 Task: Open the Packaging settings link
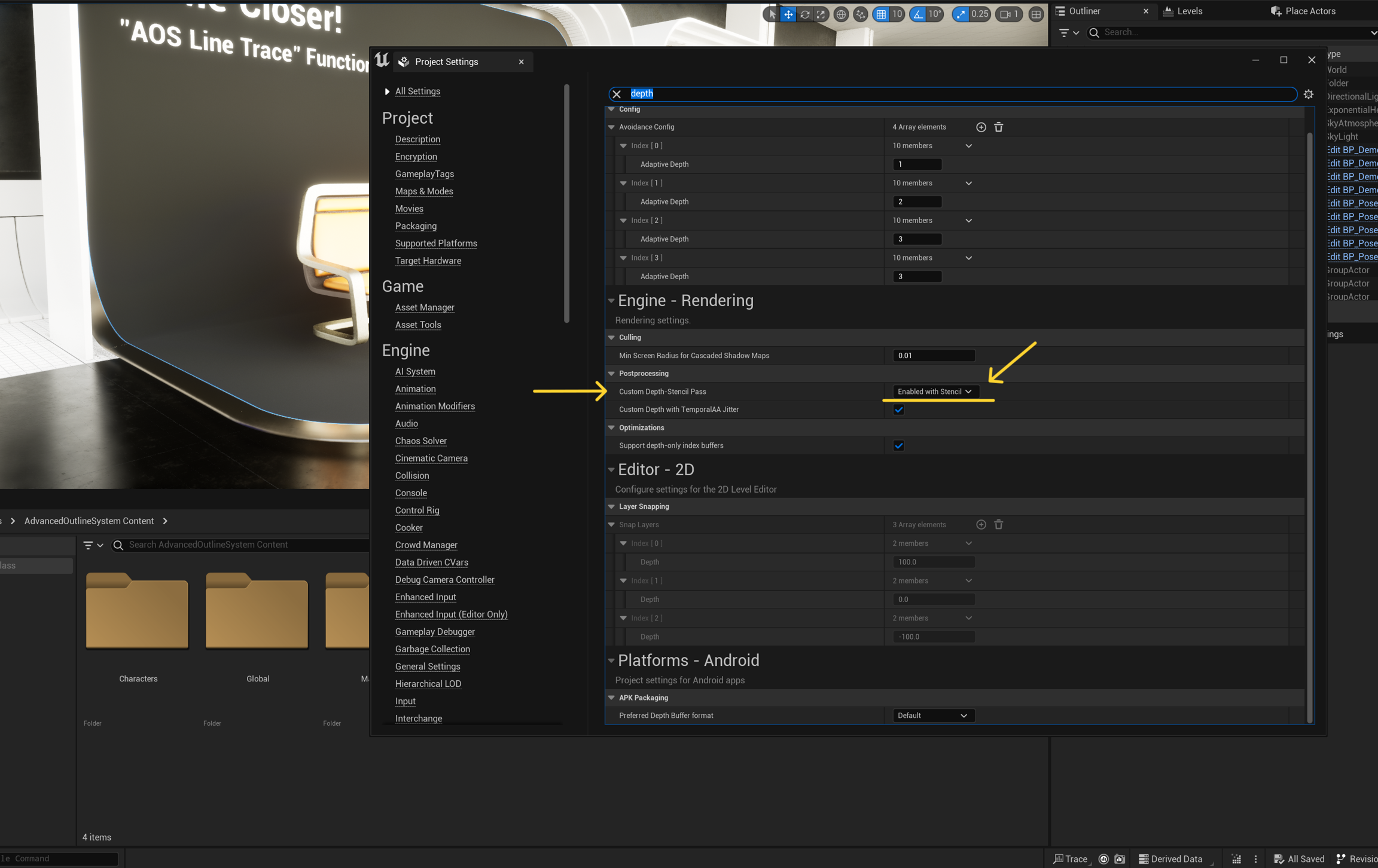tap(416, 226)
